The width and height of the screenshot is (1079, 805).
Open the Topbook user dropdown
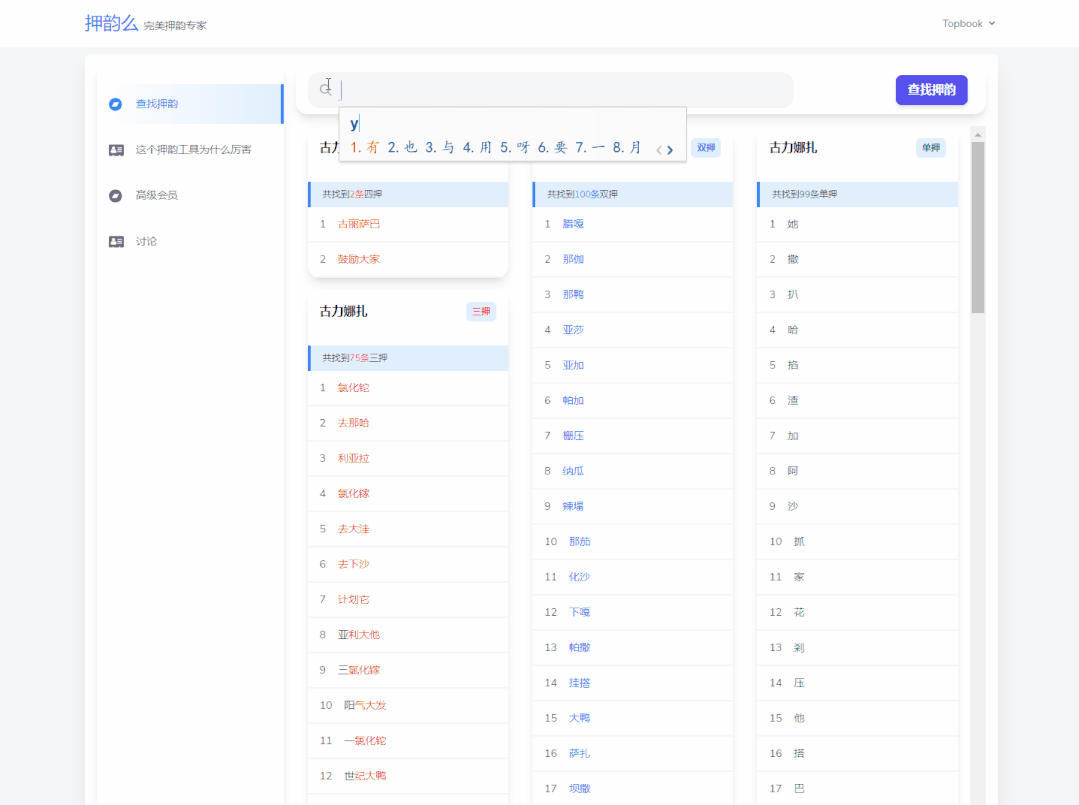[x=968, y=23]
